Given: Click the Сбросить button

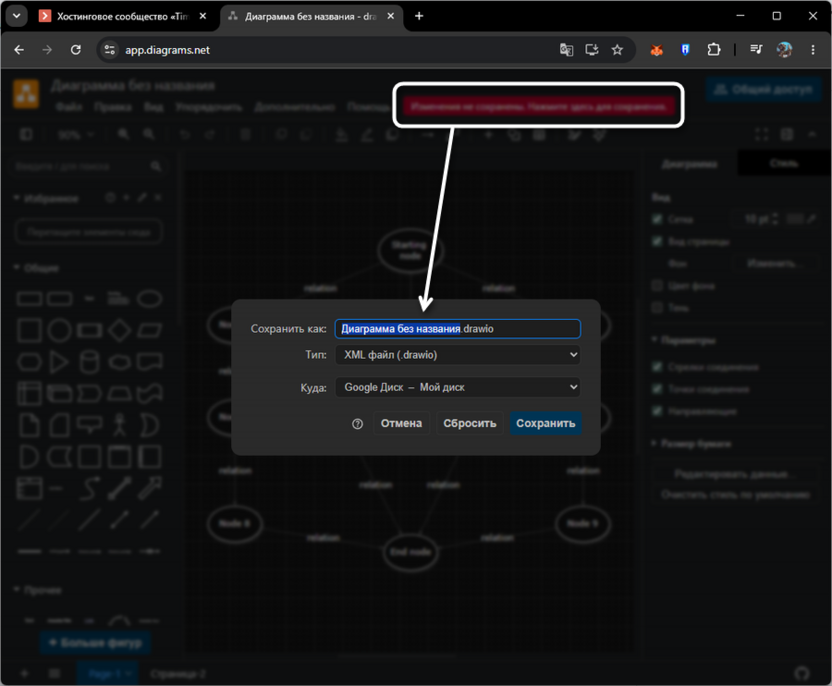Looking at the screenshot, I should pyautogui.click(x=470, y=423).
